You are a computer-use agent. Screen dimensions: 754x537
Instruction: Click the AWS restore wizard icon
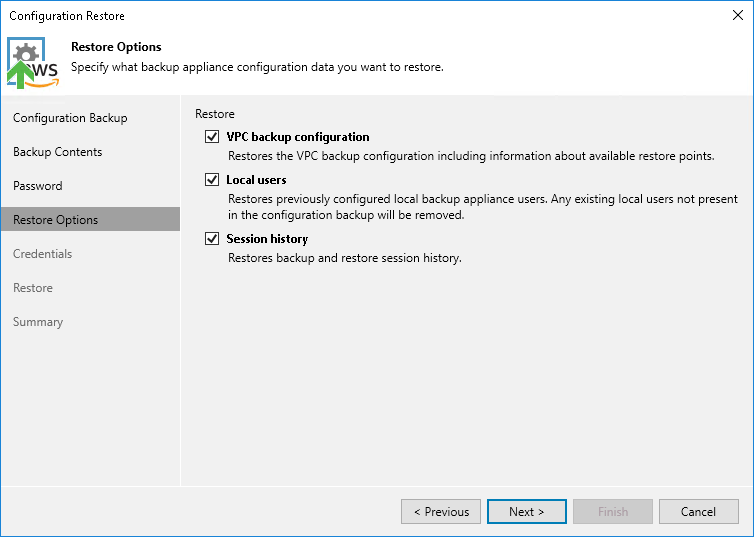(33, 64)
